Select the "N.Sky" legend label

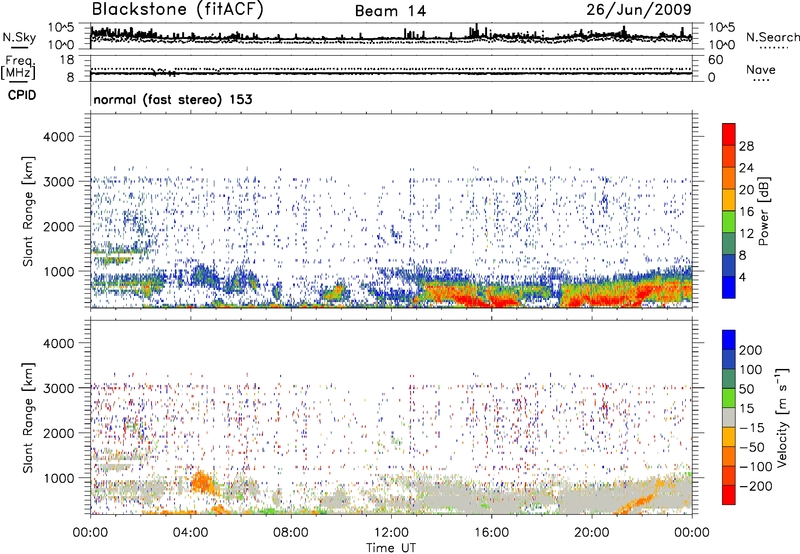click(x=19, y=37)
